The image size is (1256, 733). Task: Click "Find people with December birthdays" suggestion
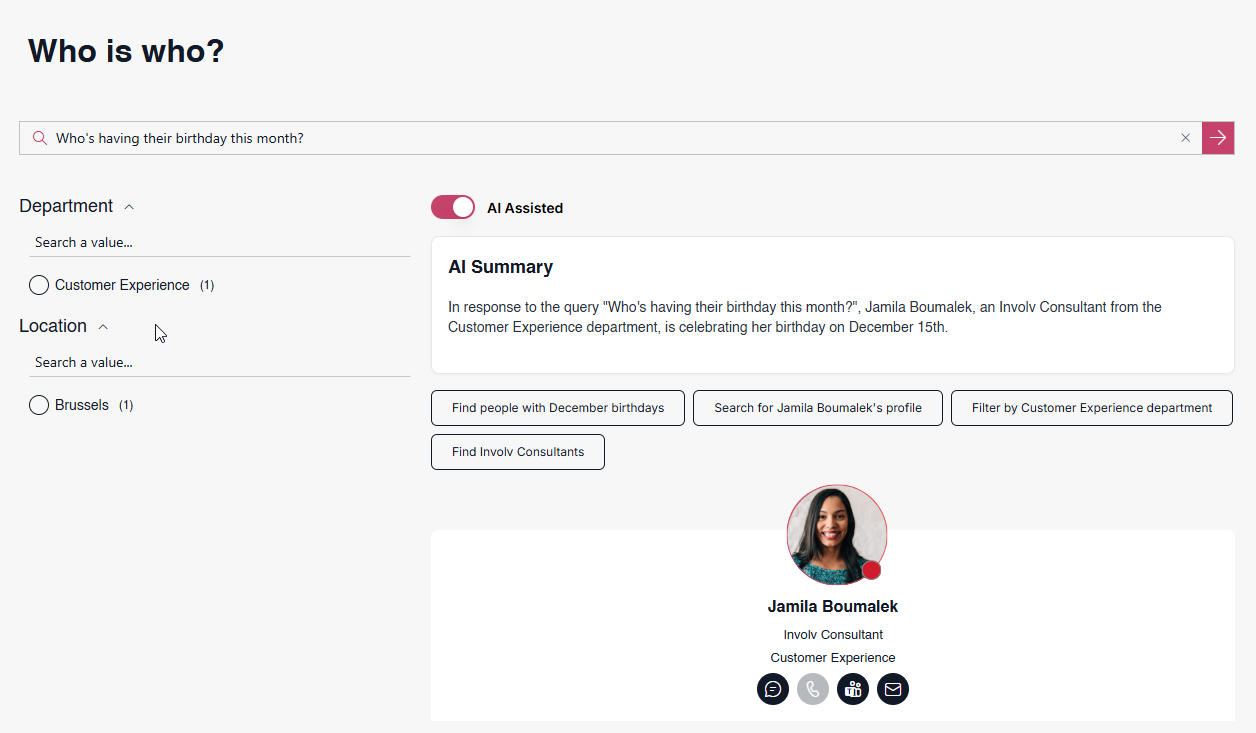click(x=558, y=408)
